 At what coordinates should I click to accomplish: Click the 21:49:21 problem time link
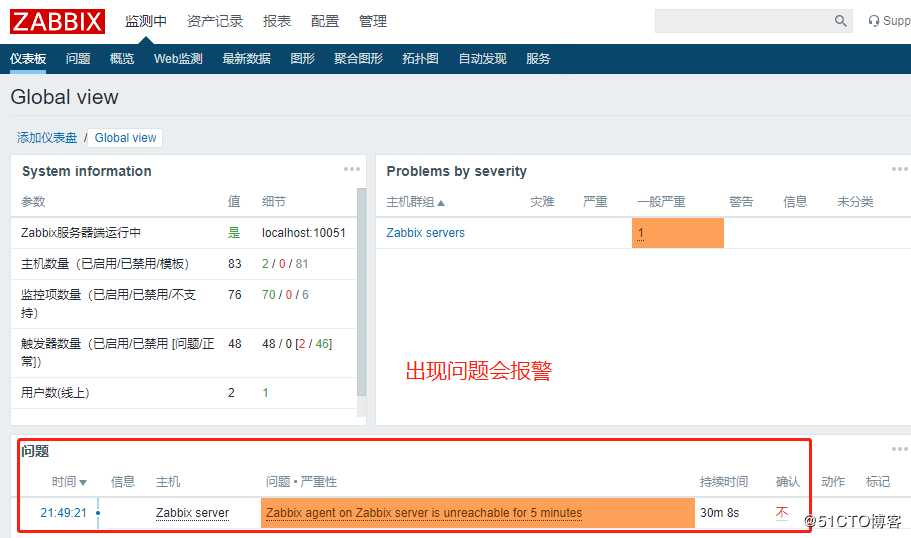pos(63,513)
